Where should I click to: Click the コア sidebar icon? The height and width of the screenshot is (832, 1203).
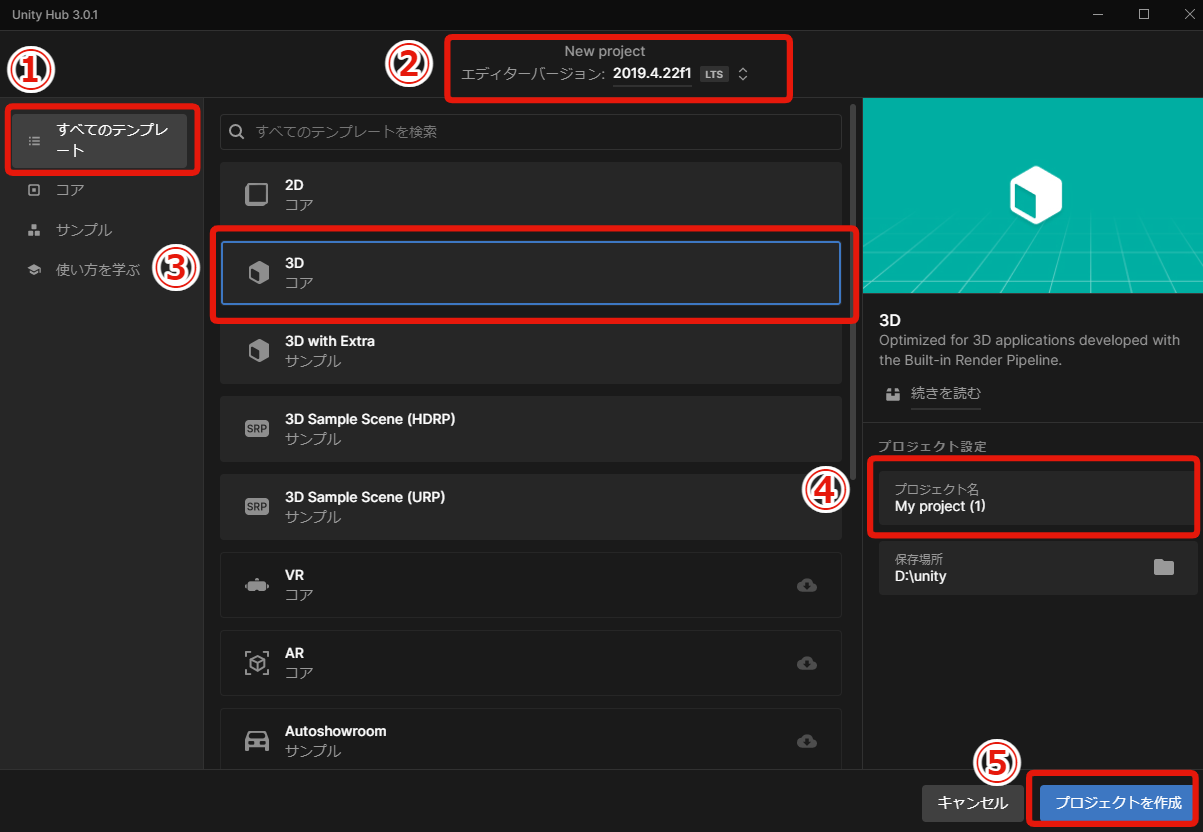[x=34, y=189]
